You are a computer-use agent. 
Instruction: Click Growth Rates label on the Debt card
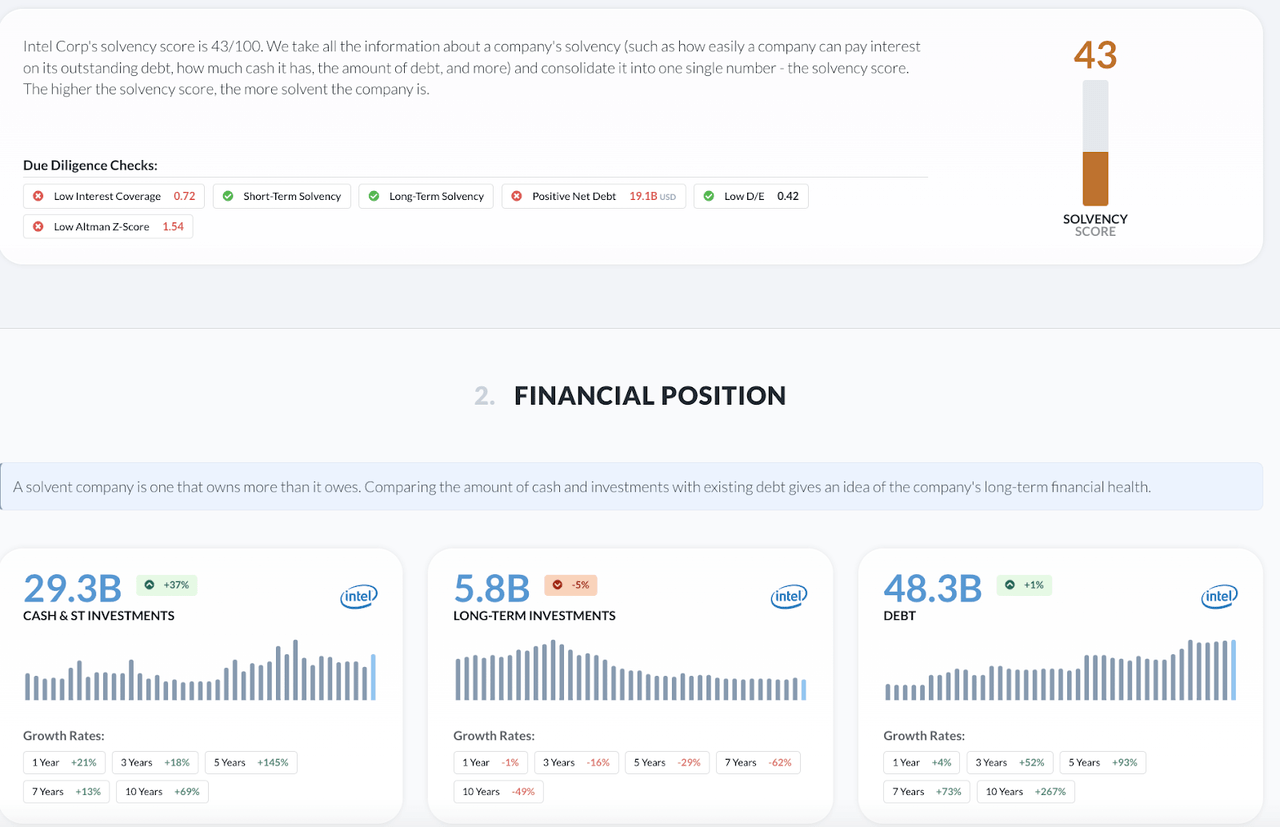(924, 736)
